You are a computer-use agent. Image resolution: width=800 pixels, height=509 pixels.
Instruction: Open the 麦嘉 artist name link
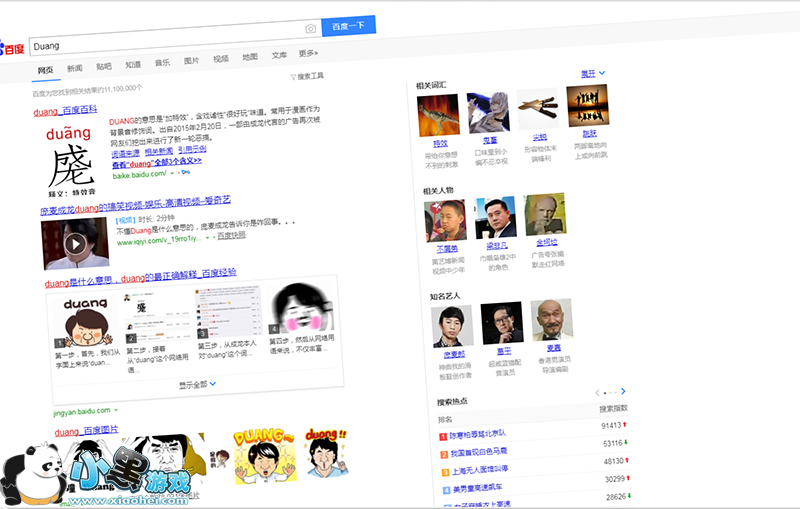[x=554, y=348]
